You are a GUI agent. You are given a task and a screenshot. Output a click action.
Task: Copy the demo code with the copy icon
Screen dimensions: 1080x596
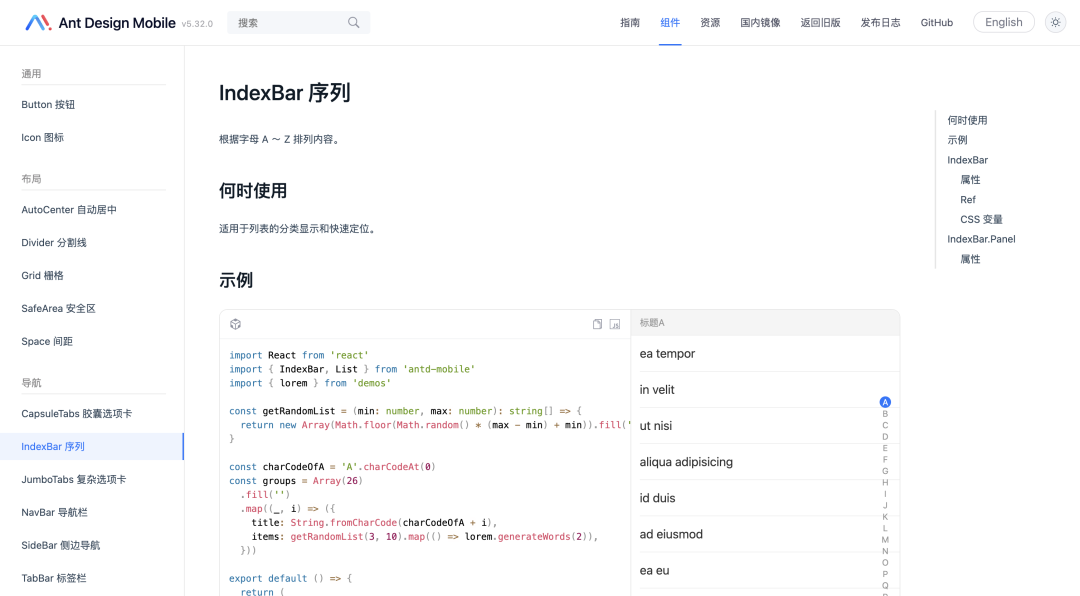click(x=597, y=324)
